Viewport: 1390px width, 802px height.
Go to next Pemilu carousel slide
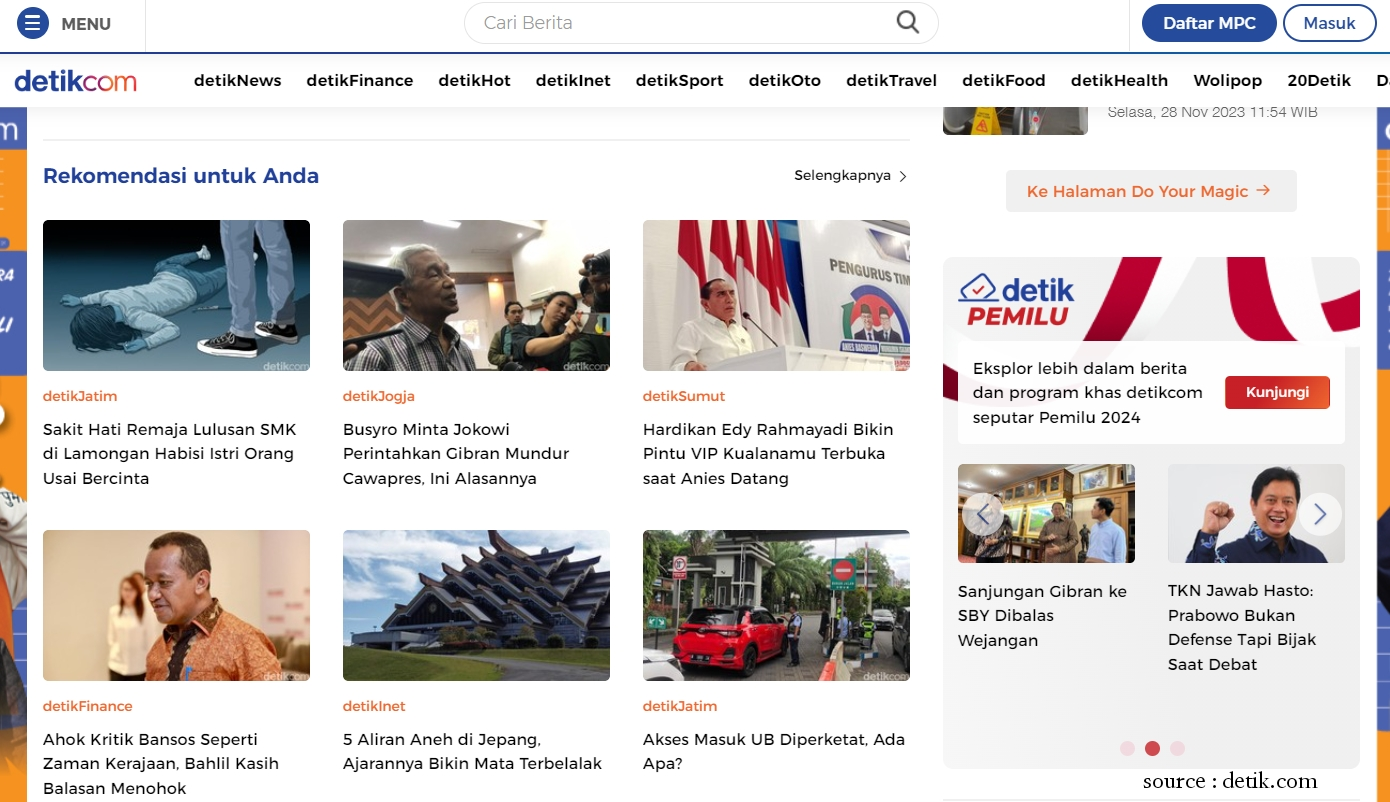tap(1320, 514)
